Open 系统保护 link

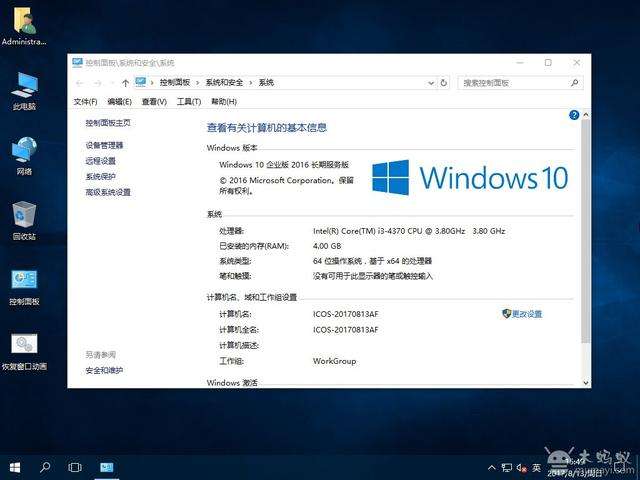click(100, 176)
